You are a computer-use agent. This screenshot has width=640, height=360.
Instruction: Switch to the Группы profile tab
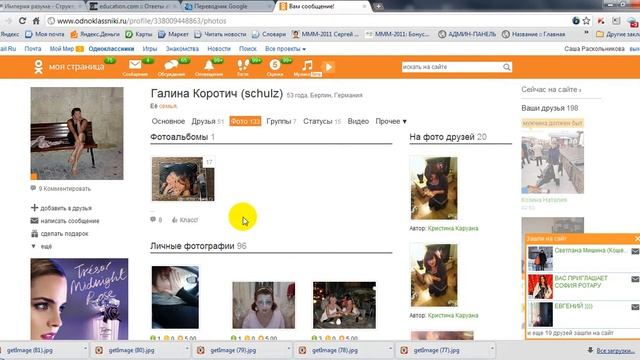pos(281,121)
